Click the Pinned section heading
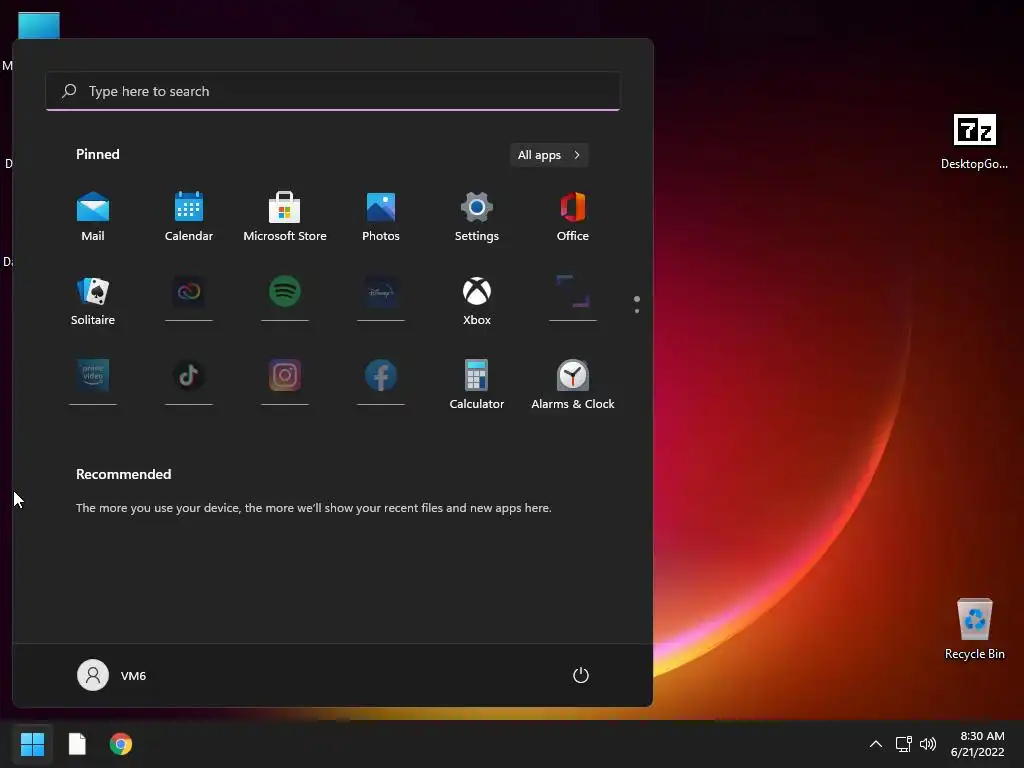 97,154
